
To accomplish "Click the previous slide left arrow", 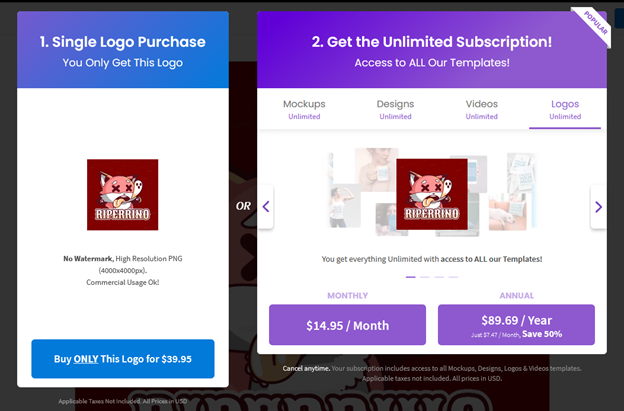I will pos(266,207).
